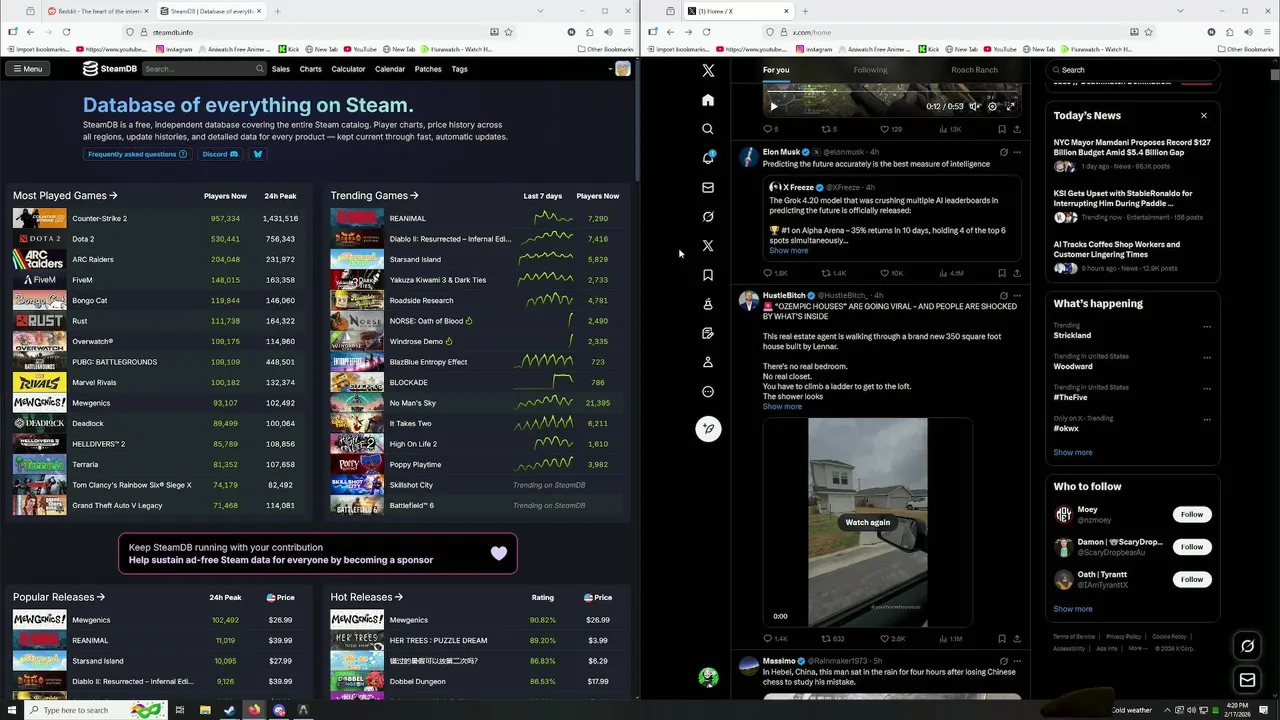Open X Notifications bell icon
1280x720 pixels.
pos(708,158)
